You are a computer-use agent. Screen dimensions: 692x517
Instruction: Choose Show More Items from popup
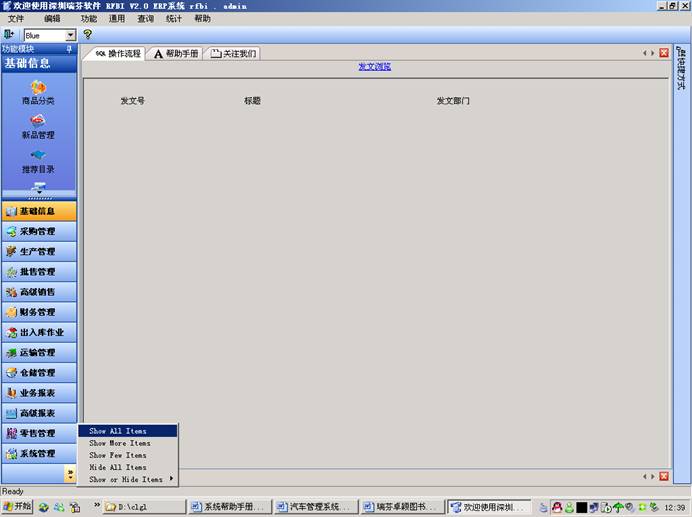[120, 443]
